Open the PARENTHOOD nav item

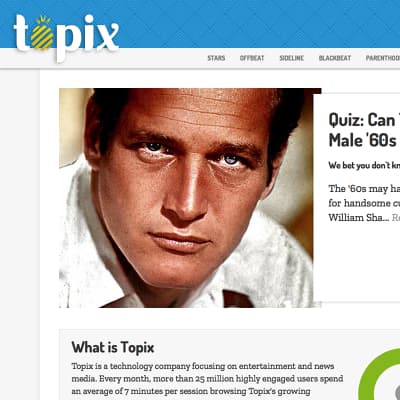[383, 58]
